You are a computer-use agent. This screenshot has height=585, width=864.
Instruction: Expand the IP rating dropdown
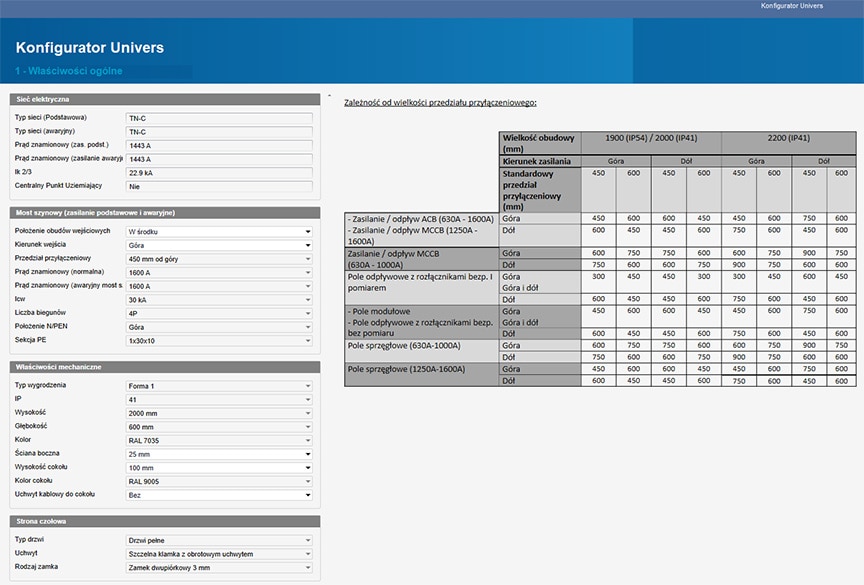[219, 399]
